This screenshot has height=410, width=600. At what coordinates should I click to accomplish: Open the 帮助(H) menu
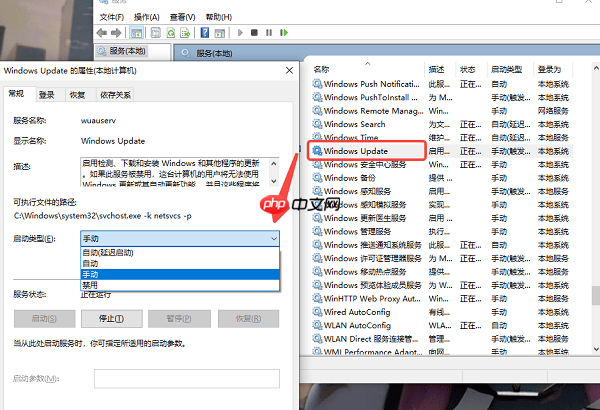point(218,17)
